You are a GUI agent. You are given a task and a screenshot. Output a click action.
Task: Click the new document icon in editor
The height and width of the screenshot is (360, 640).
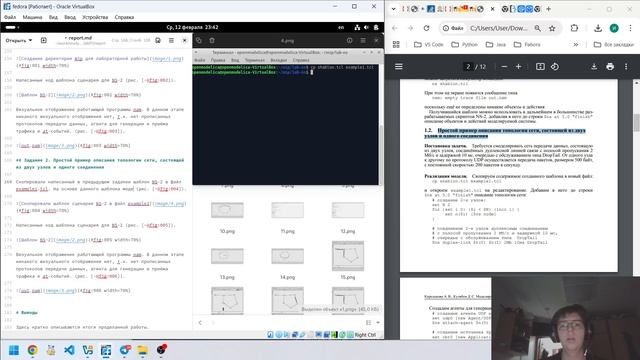point(44,40)
